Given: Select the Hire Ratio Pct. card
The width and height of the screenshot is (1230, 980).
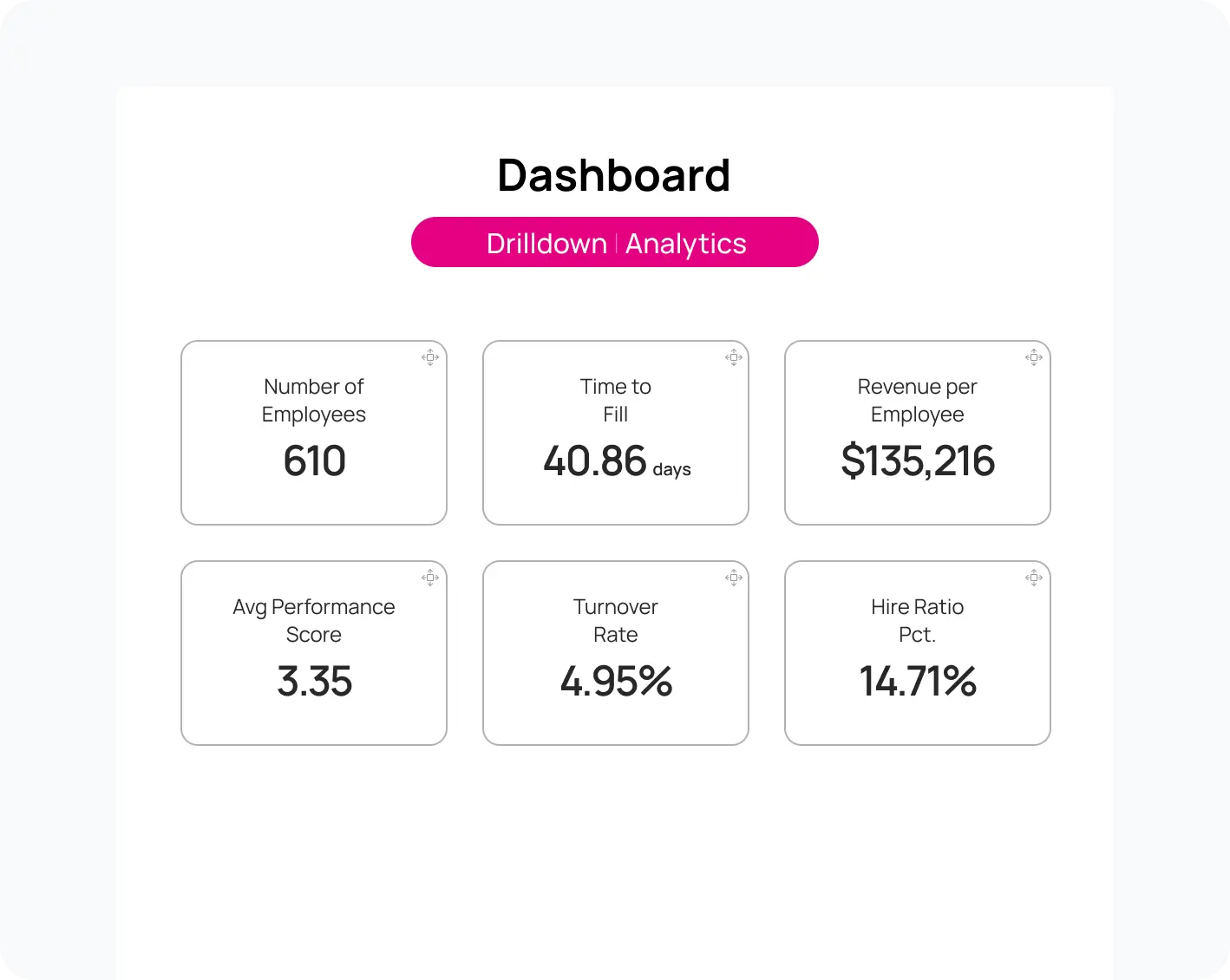Looking at the screenshot, I should (x=917, y=653).
